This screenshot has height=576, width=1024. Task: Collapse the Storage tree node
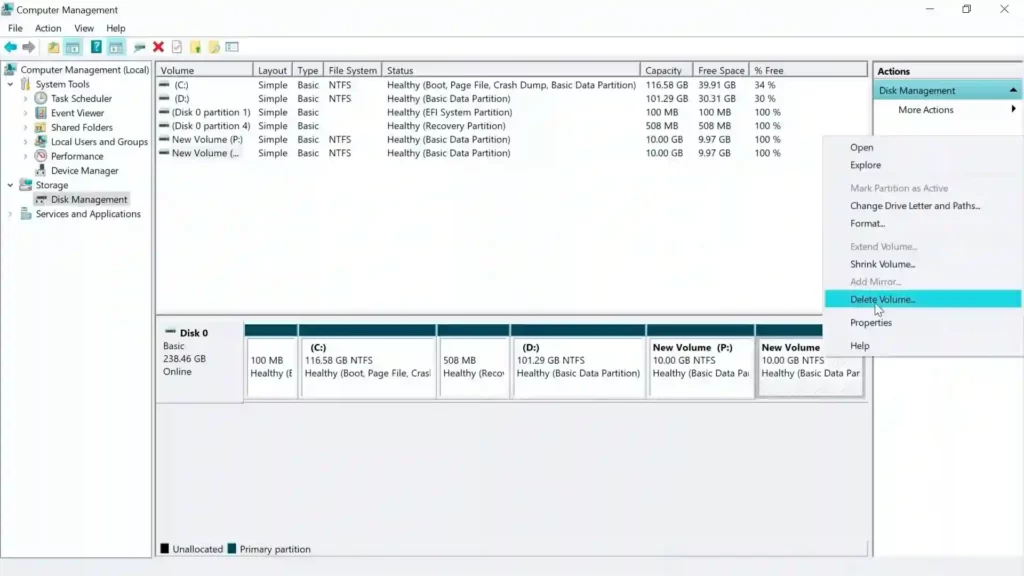point(10,185)
